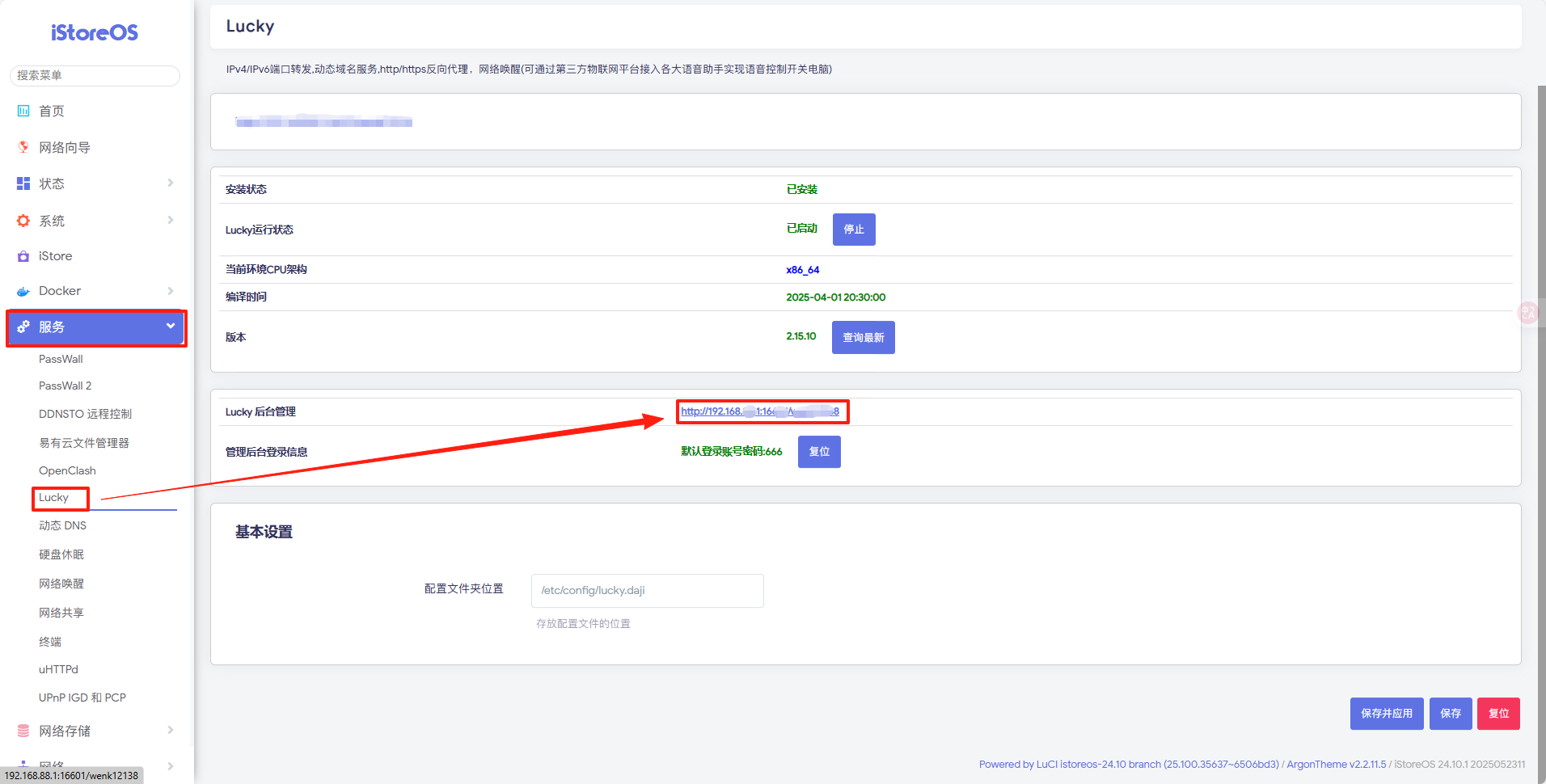The image size is (1546, 784).
Task: Open UPnP IGD 和 PCP page
Action: pos(82,698)
